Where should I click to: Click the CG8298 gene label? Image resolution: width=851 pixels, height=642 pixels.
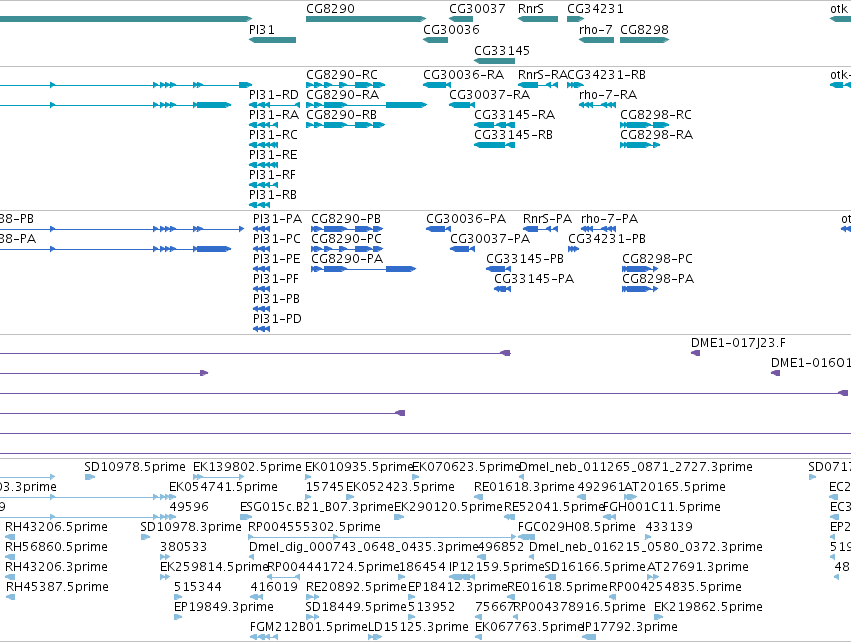(x=644, y=30)
